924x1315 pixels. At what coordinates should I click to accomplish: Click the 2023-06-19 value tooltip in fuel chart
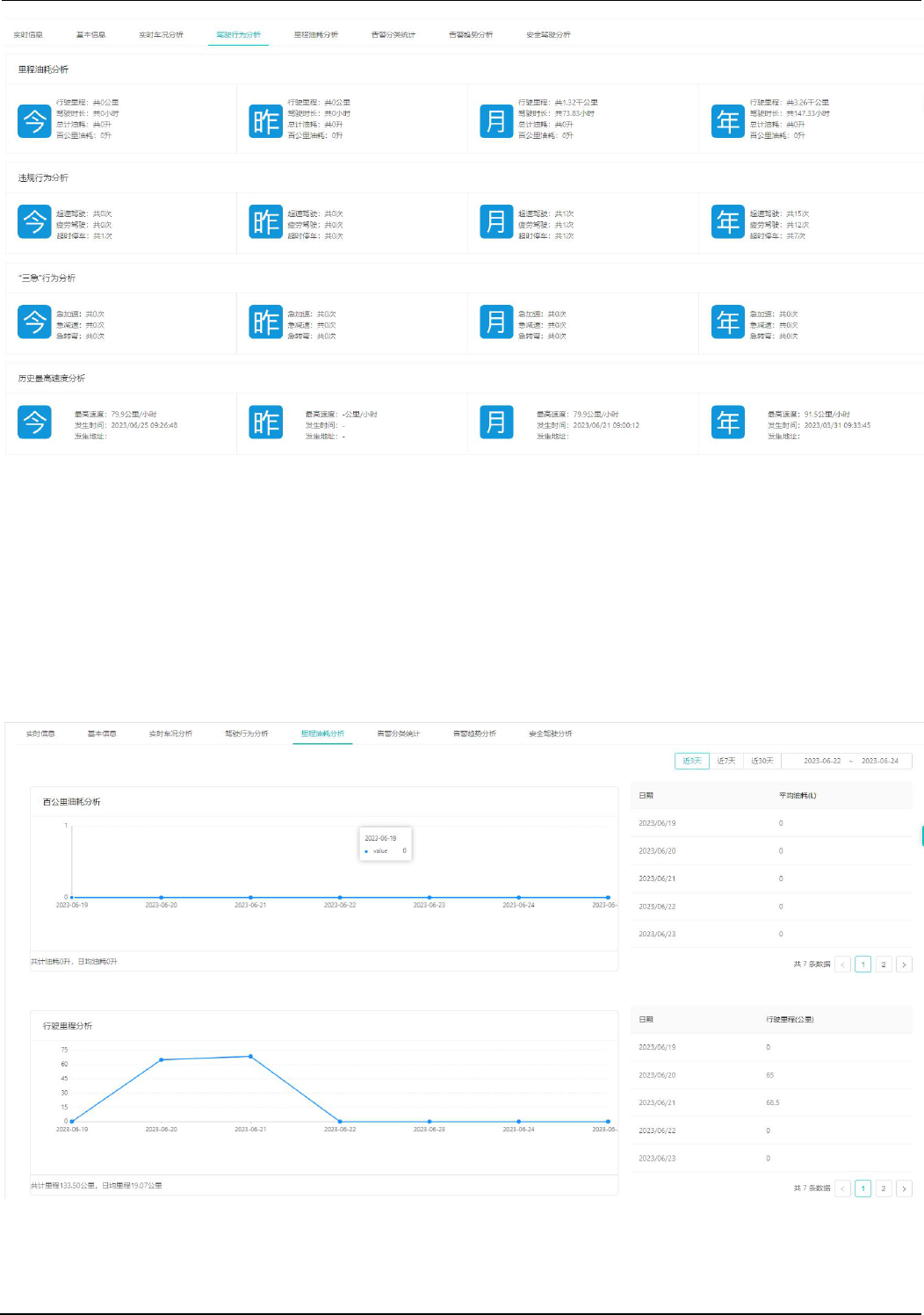pos(386,844)
